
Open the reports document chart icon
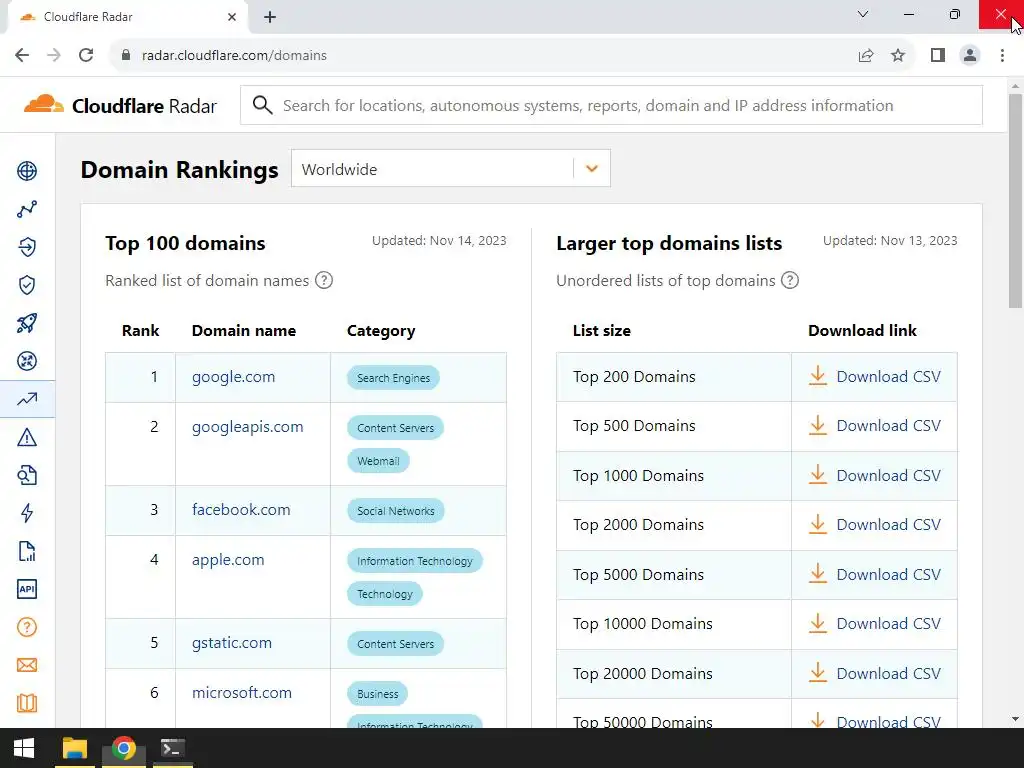[27, 551]
